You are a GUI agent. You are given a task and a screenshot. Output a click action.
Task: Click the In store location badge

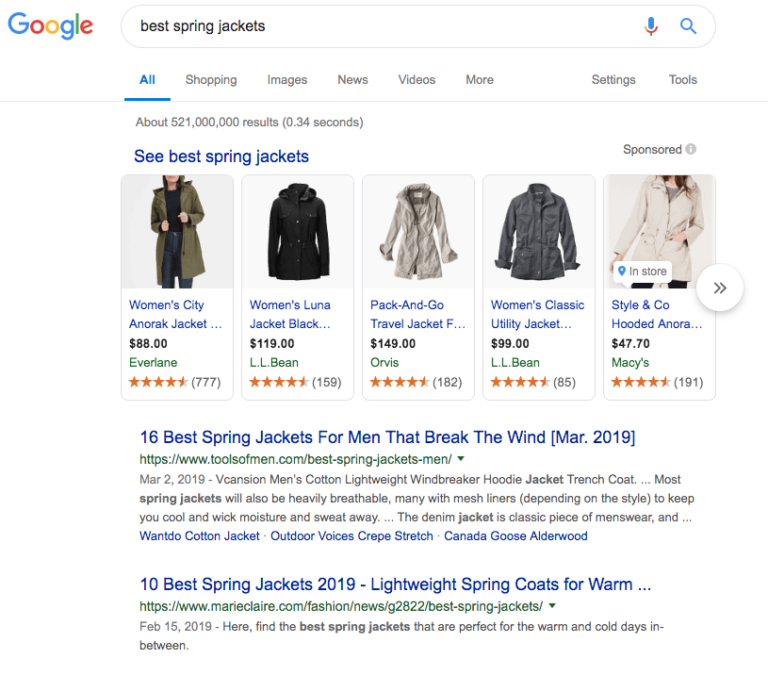[643, 271]
